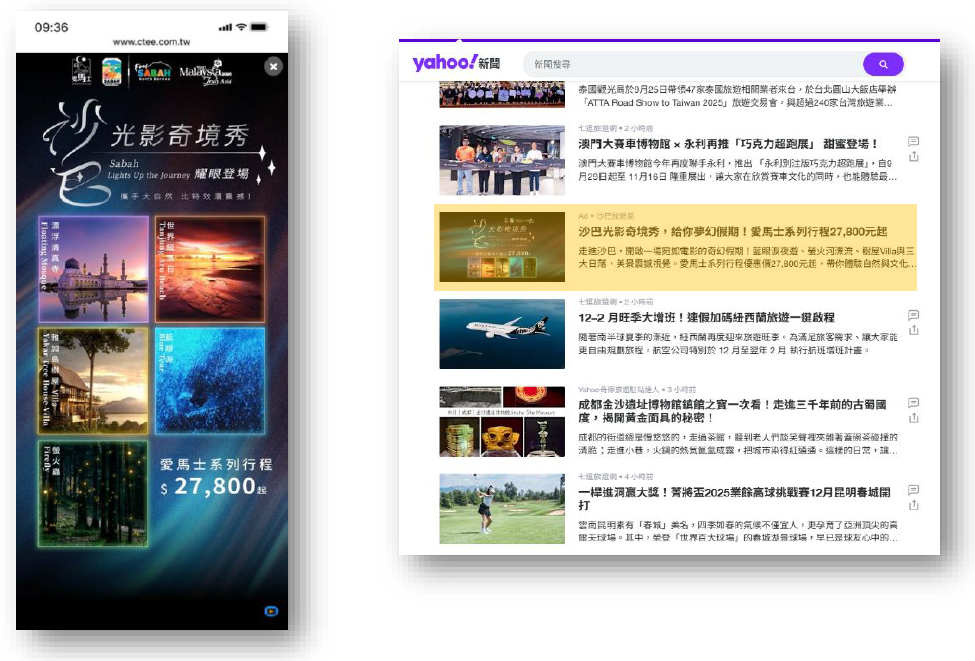Select the Floating Mosque photo tile
The height and width of the screenshot is (661, 975).
pyautogui.click(x=93, y=269)
